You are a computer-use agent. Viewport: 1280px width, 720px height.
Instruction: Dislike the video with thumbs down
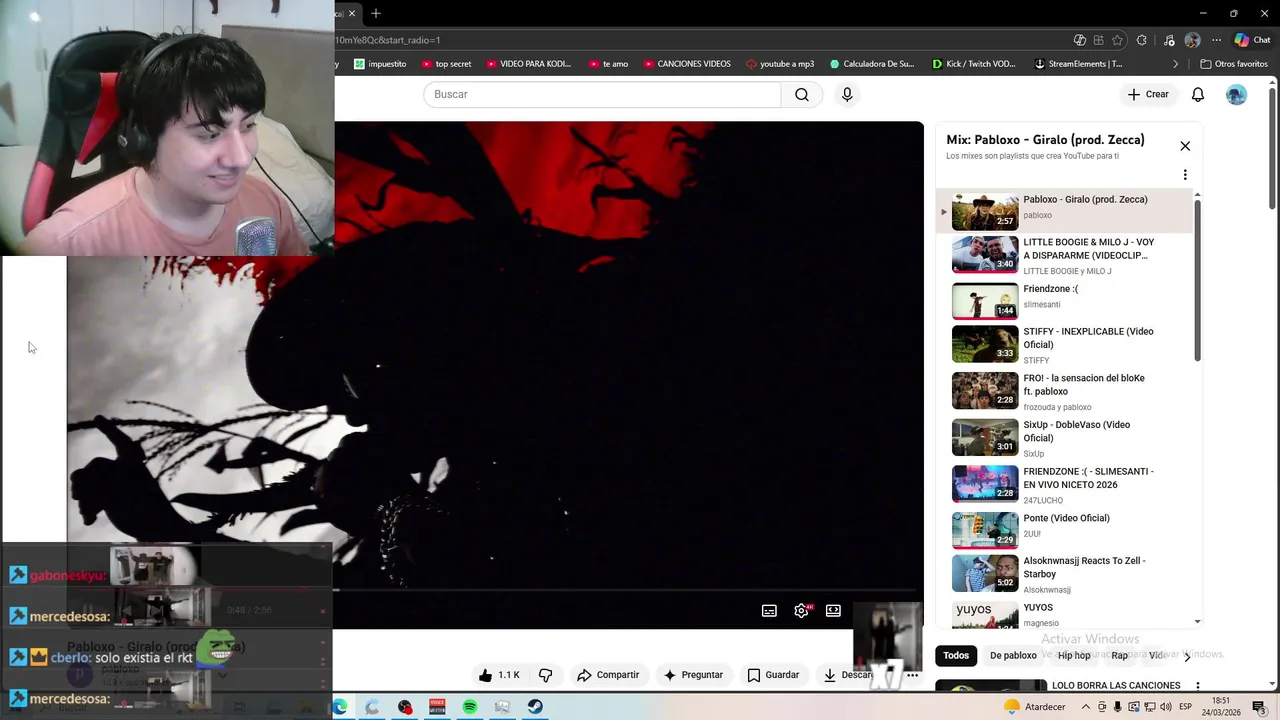click(x=545, y=675)
